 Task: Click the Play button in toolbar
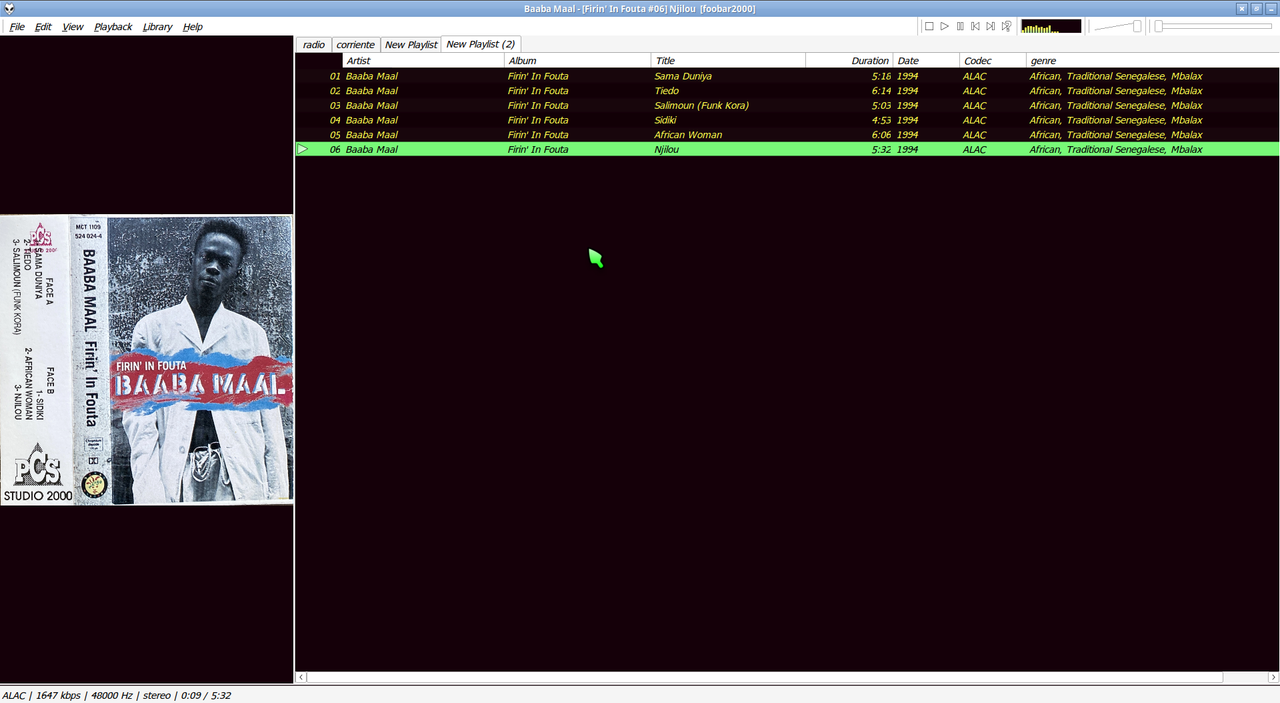(944, 26)
